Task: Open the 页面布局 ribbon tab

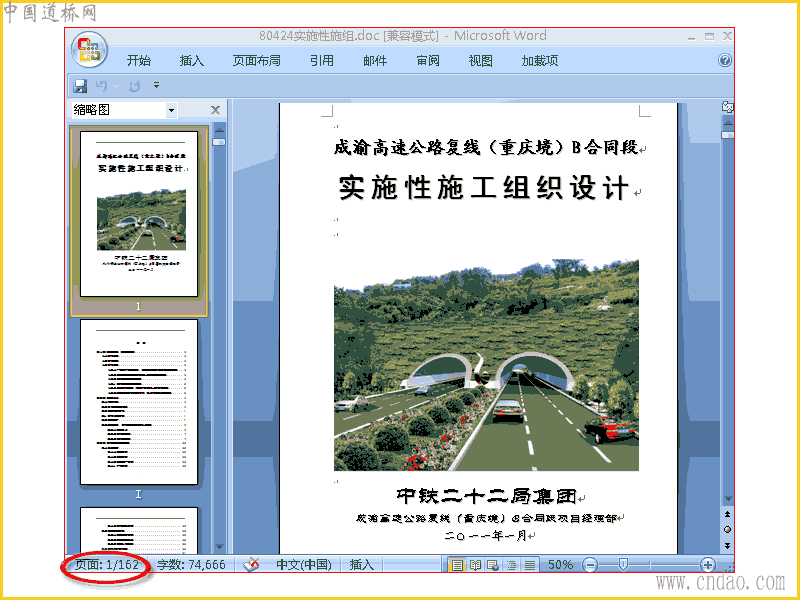Action: pyautogui.click(x=257, y=61)
